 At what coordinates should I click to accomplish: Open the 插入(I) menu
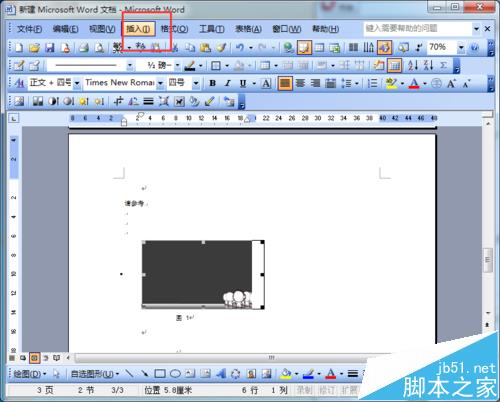click(x=138, y=29)
